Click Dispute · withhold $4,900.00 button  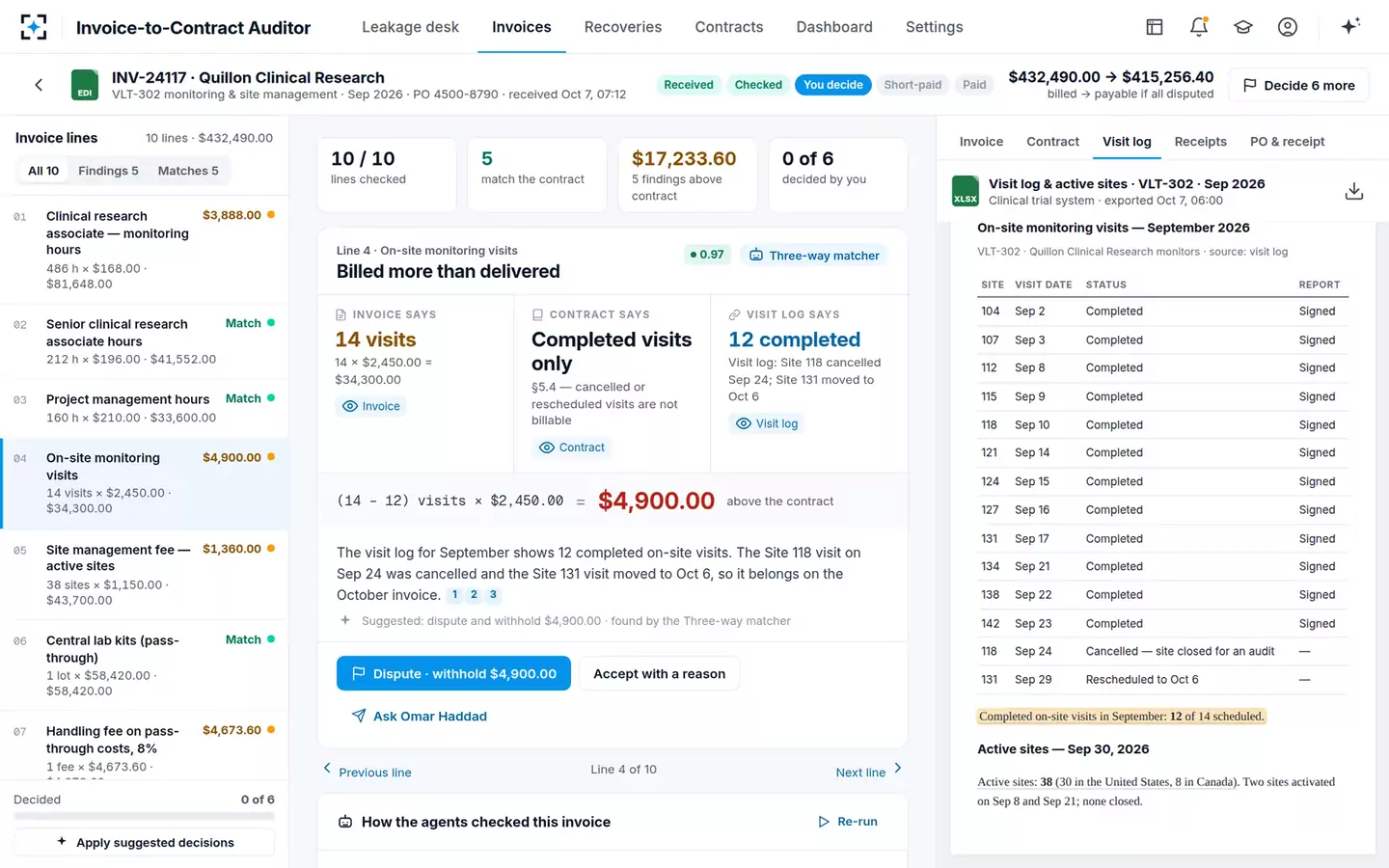coord(453,673)
